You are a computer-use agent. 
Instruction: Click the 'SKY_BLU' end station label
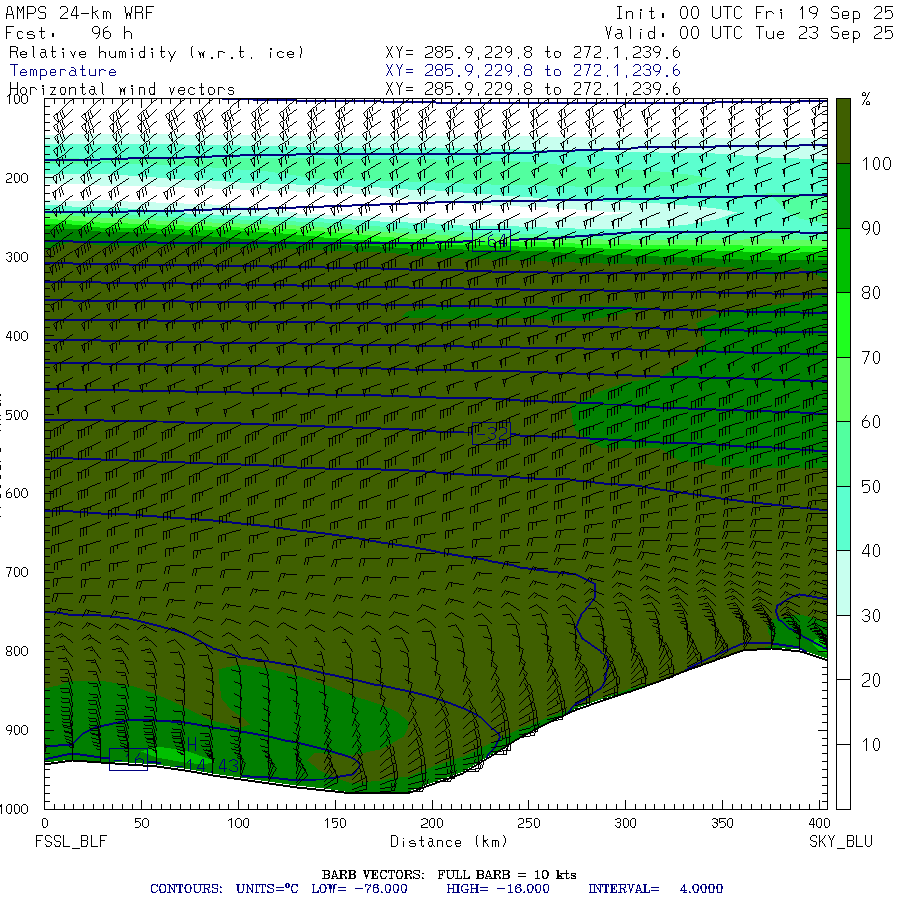(x=840, y=842)
